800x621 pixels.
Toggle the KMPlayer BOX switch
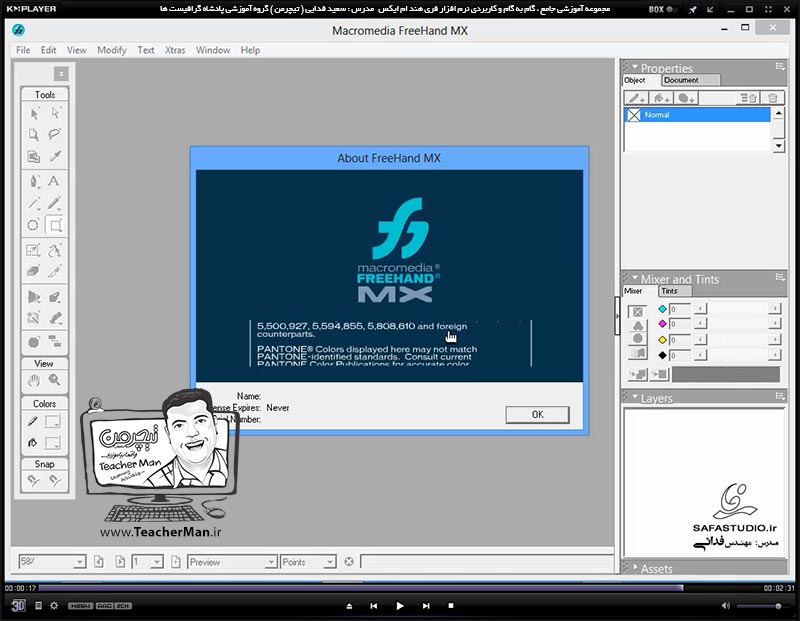tap(672, 9)
